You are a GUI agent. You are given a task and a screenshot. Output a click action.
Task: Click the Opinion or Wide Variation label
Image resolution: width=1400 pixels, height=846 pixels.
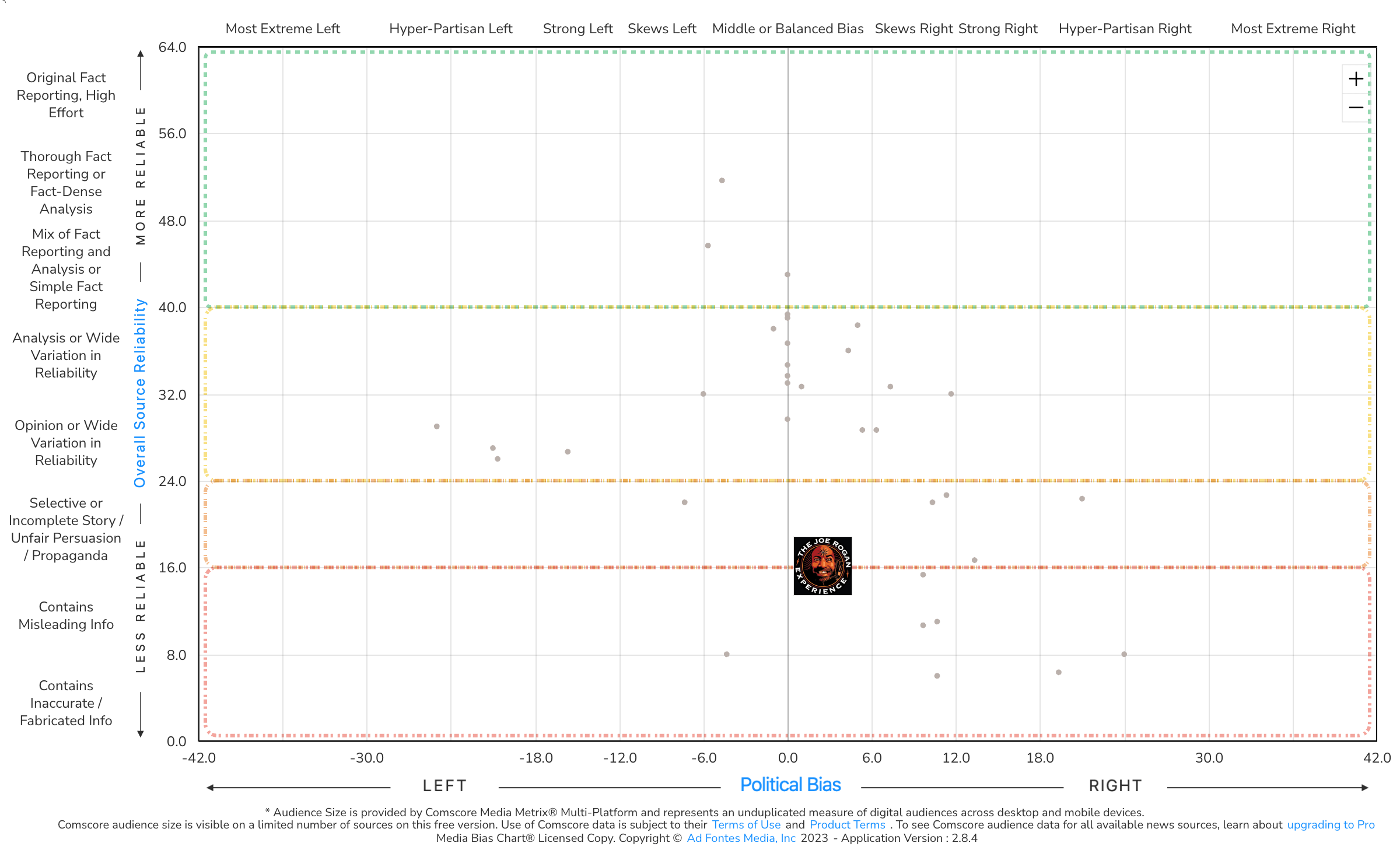(66, 443)
